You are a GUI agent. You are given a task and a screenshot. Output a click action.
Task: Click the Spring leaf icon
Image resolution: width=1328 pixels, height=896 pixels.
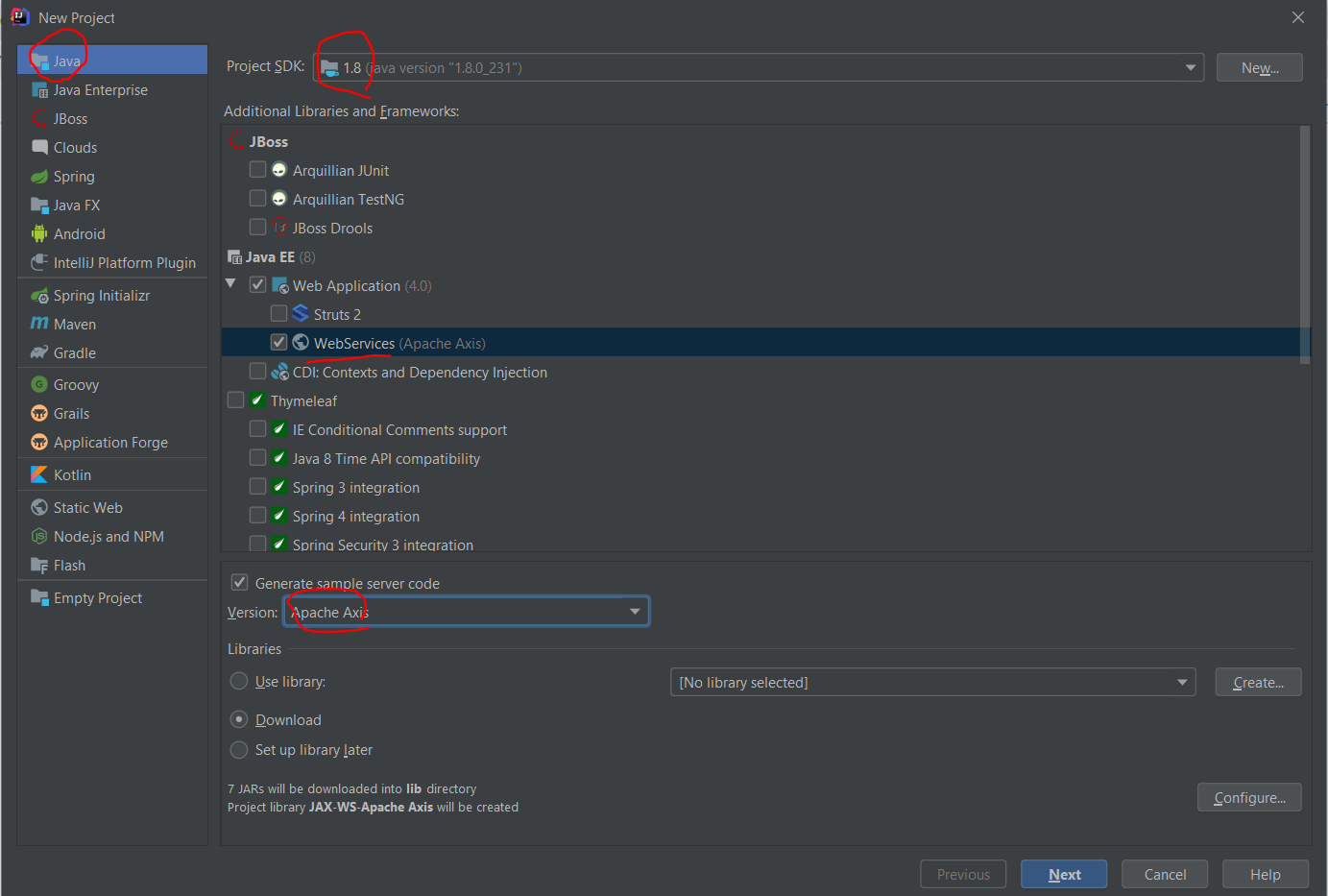[x=39, y=177]
